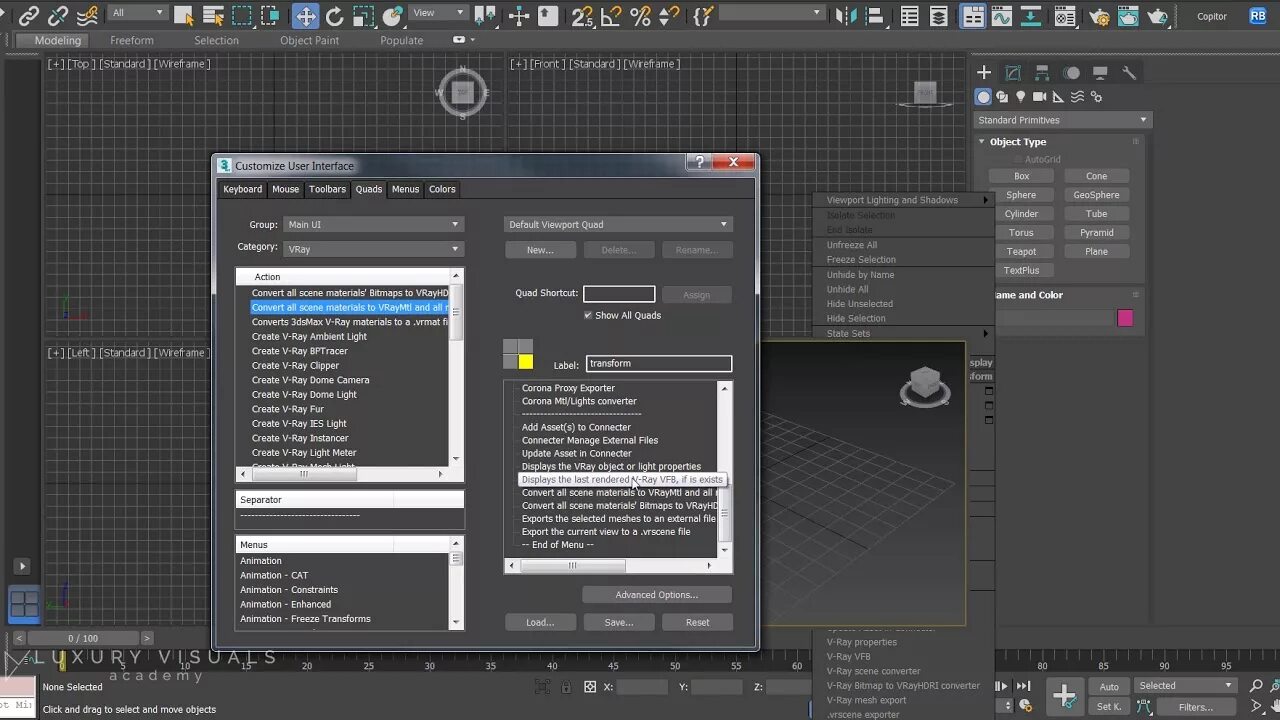Open Modify tab in command panel
The image size is (1280, 720).
pos(1013,72)
